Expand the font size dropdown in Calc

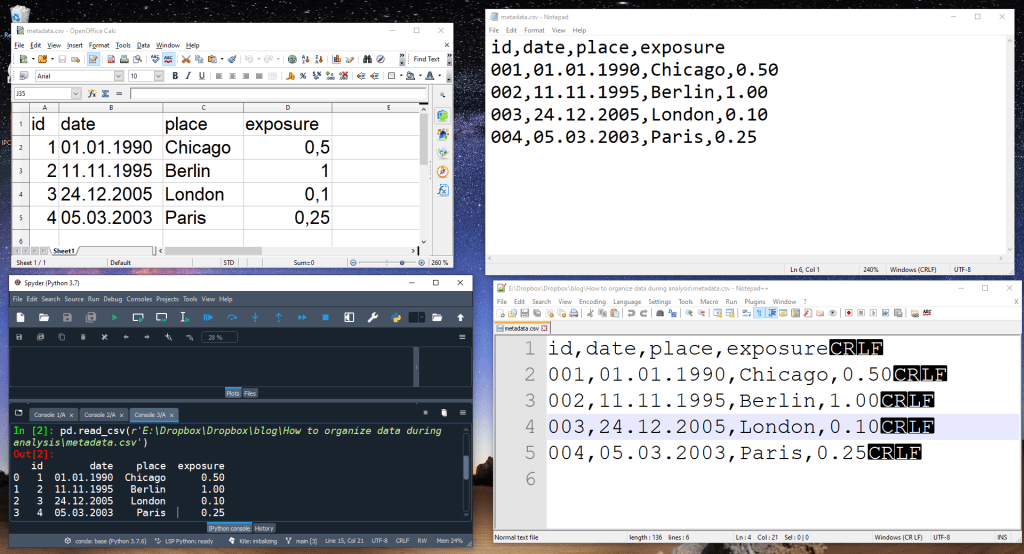point(159,76)
